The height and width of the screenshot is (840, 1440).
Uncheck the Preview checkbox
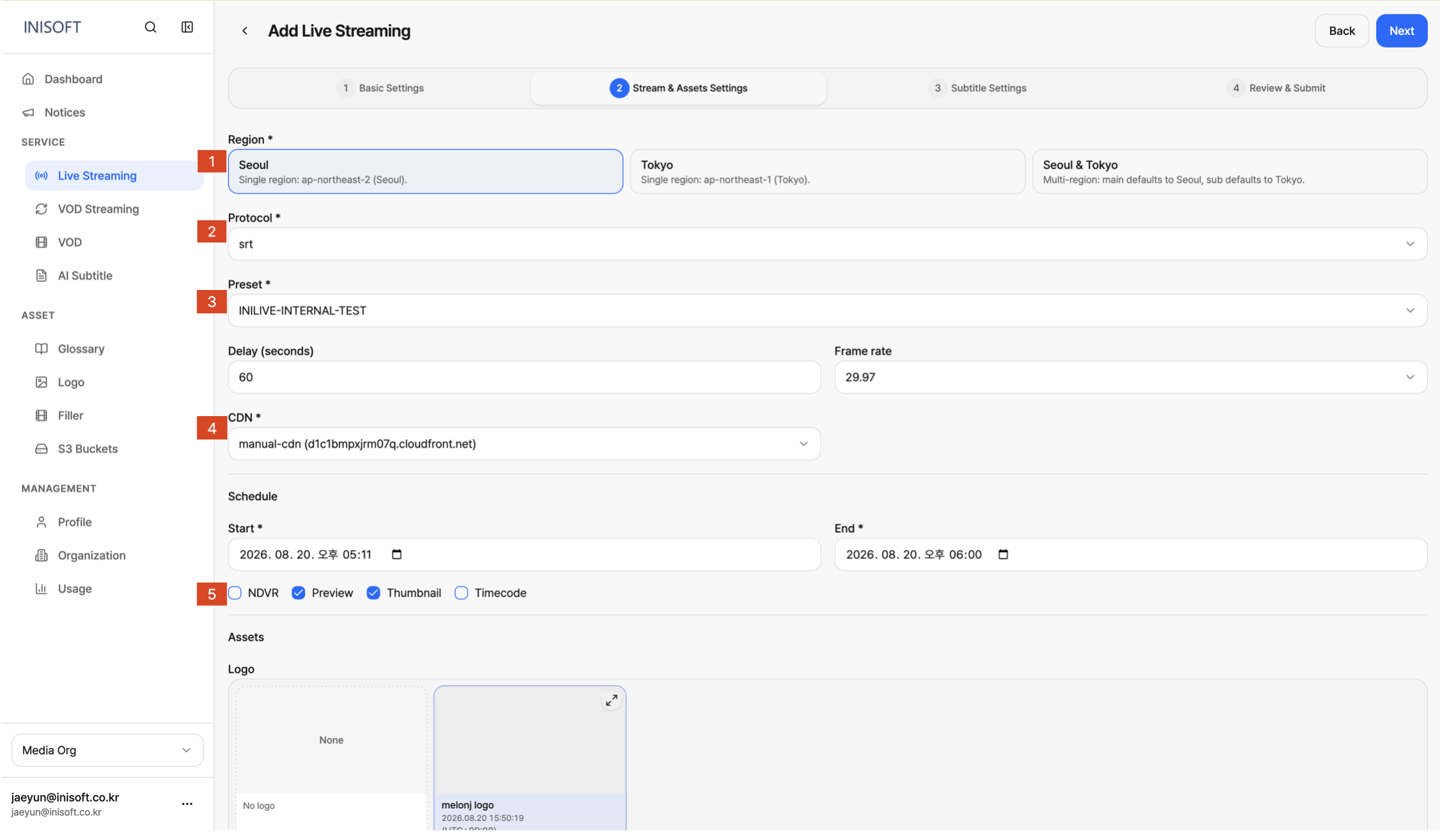coord(299,593)
